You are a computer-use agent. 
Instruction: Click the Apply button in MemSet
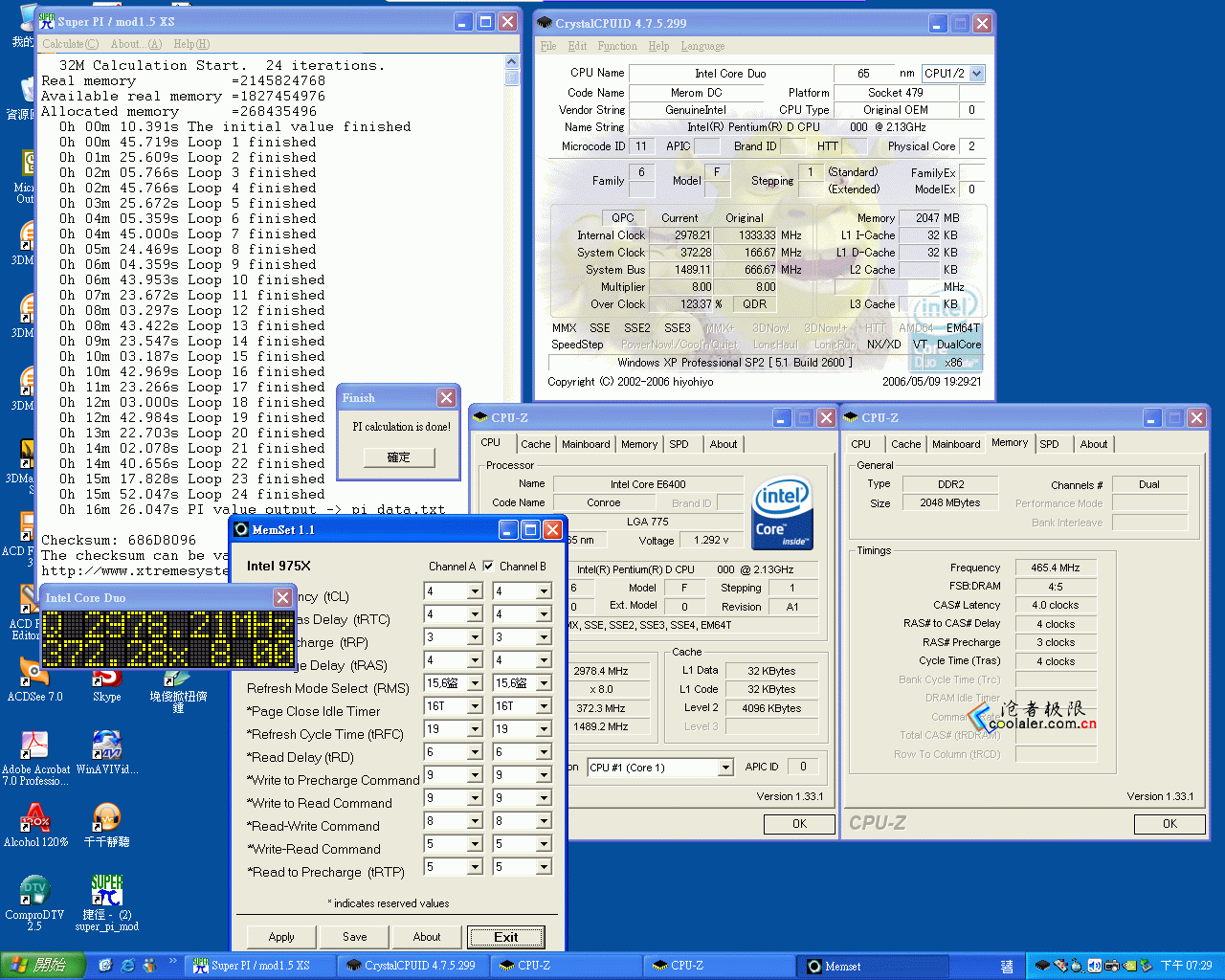pyautogui.click(x=281, y=937)
